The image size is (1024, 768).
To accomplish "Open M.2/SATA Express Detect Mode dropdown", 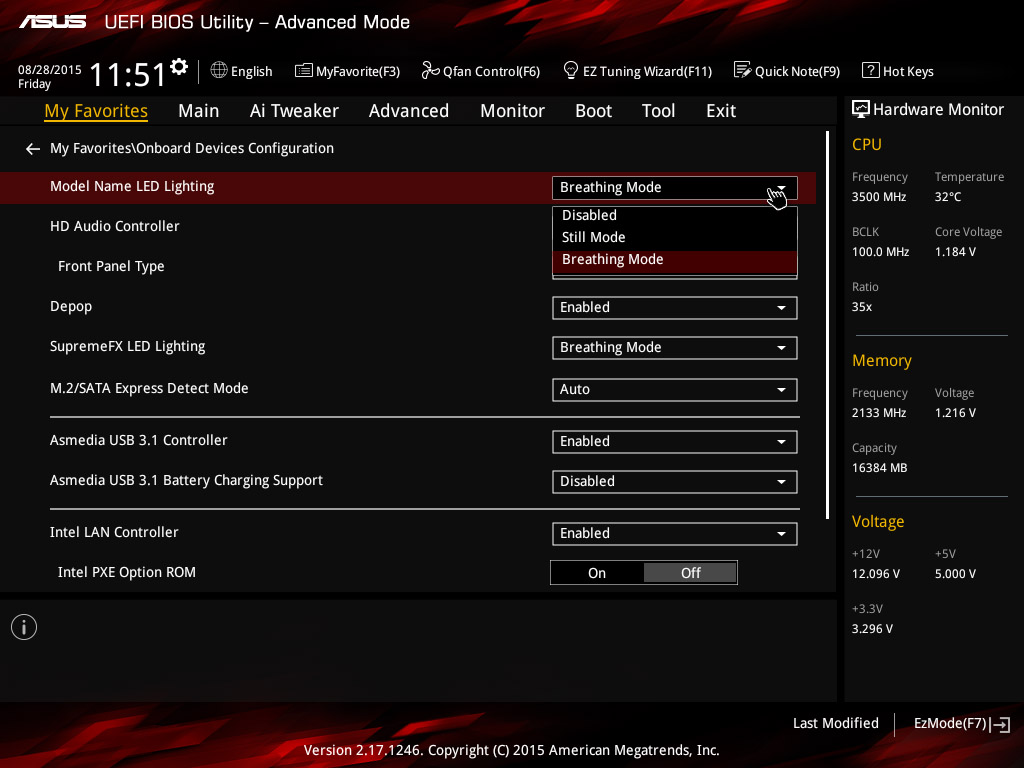I will tap(675, 389).
